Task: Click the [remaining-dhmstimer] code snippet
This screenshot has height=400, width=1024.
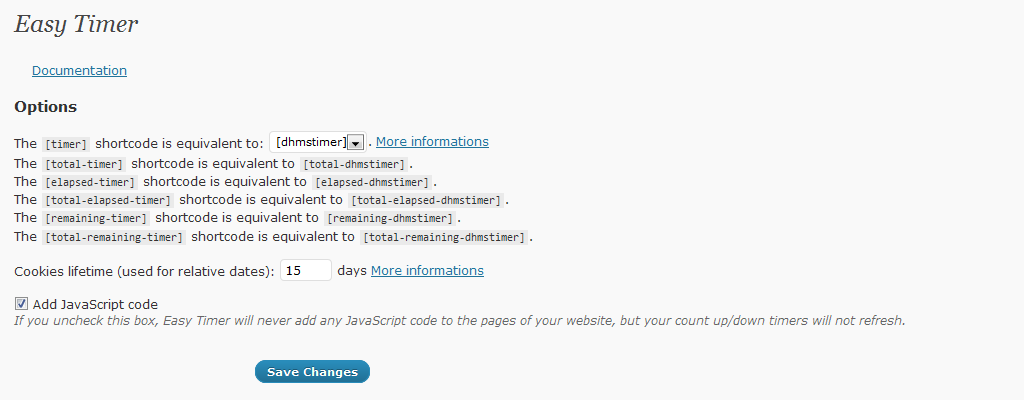Action: (390, 219)
